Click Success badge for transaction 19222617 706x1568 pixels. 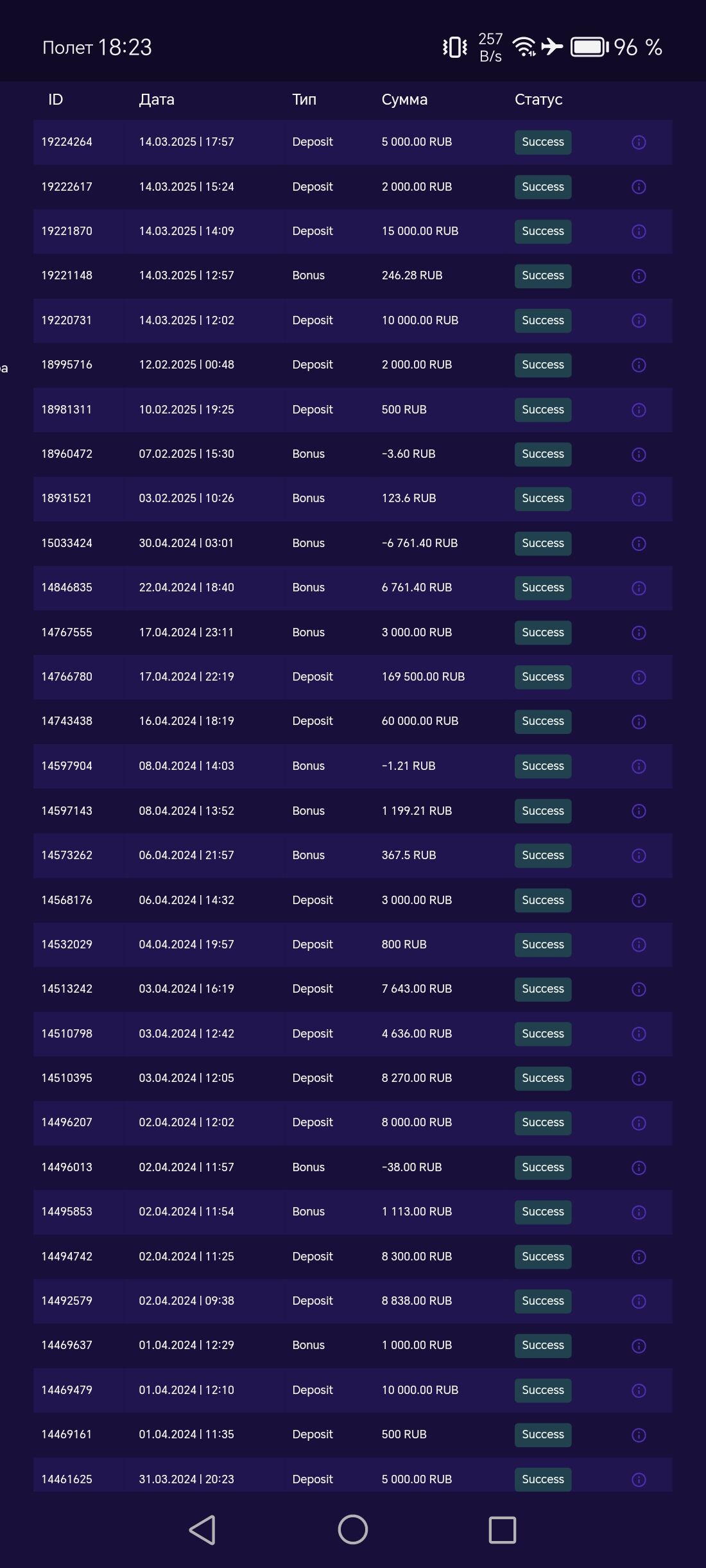pos(543,187)
